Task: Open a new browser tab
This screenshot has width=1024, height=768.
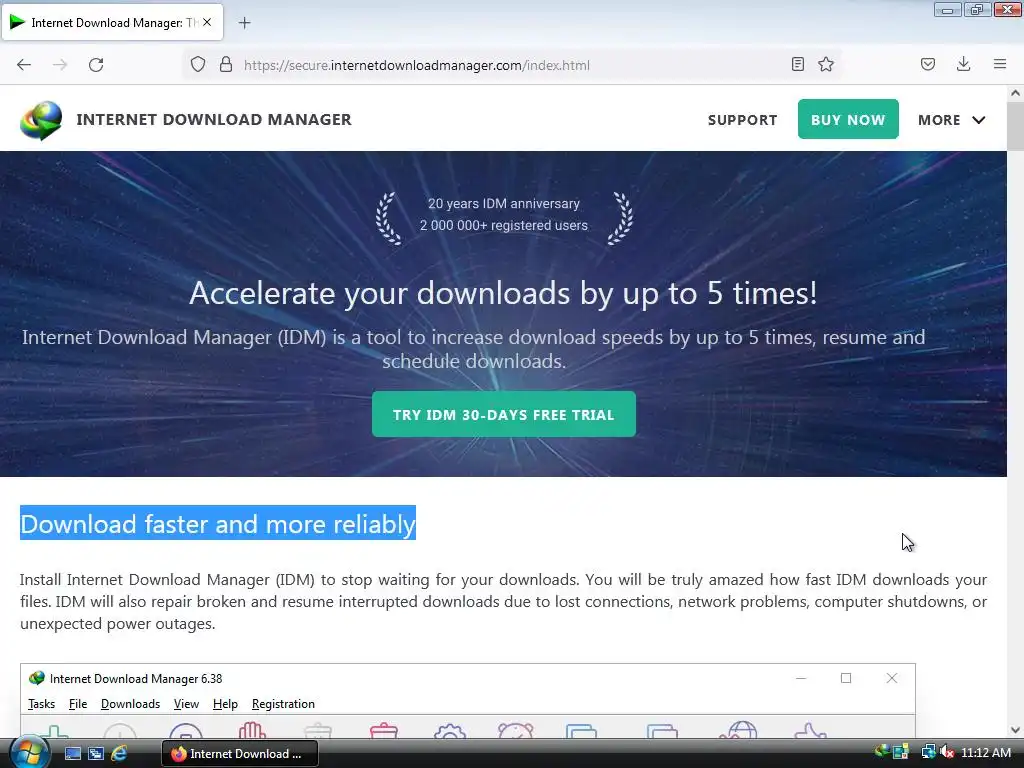Action: (244, 23)
